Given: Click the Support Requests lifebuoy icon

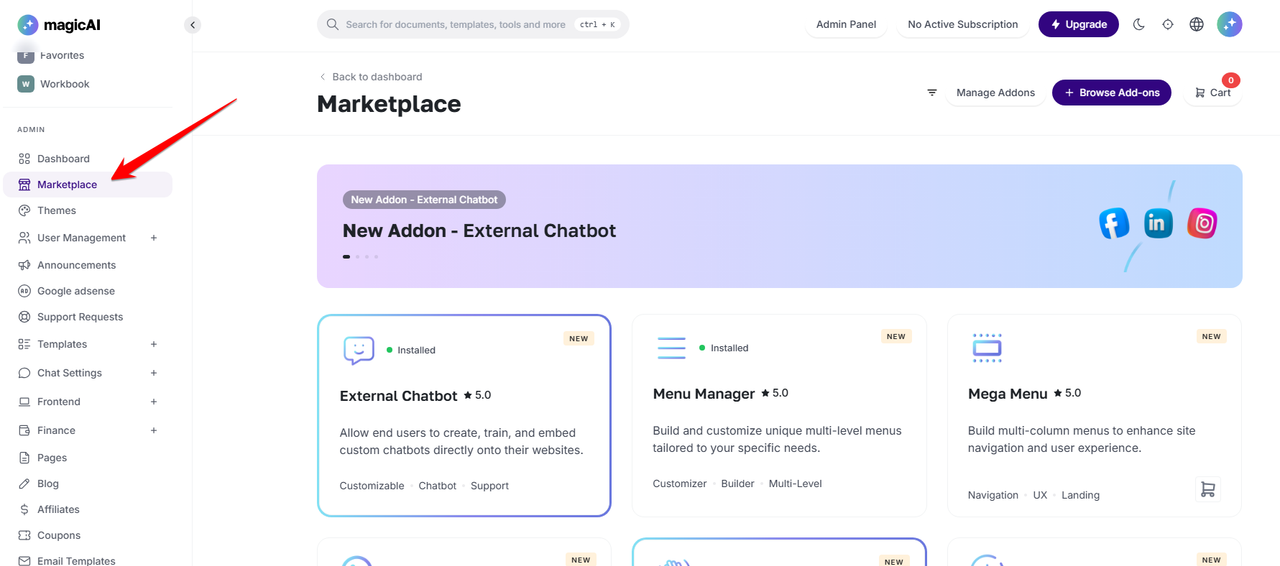Looking at the screenshot, I should point(25,317).
